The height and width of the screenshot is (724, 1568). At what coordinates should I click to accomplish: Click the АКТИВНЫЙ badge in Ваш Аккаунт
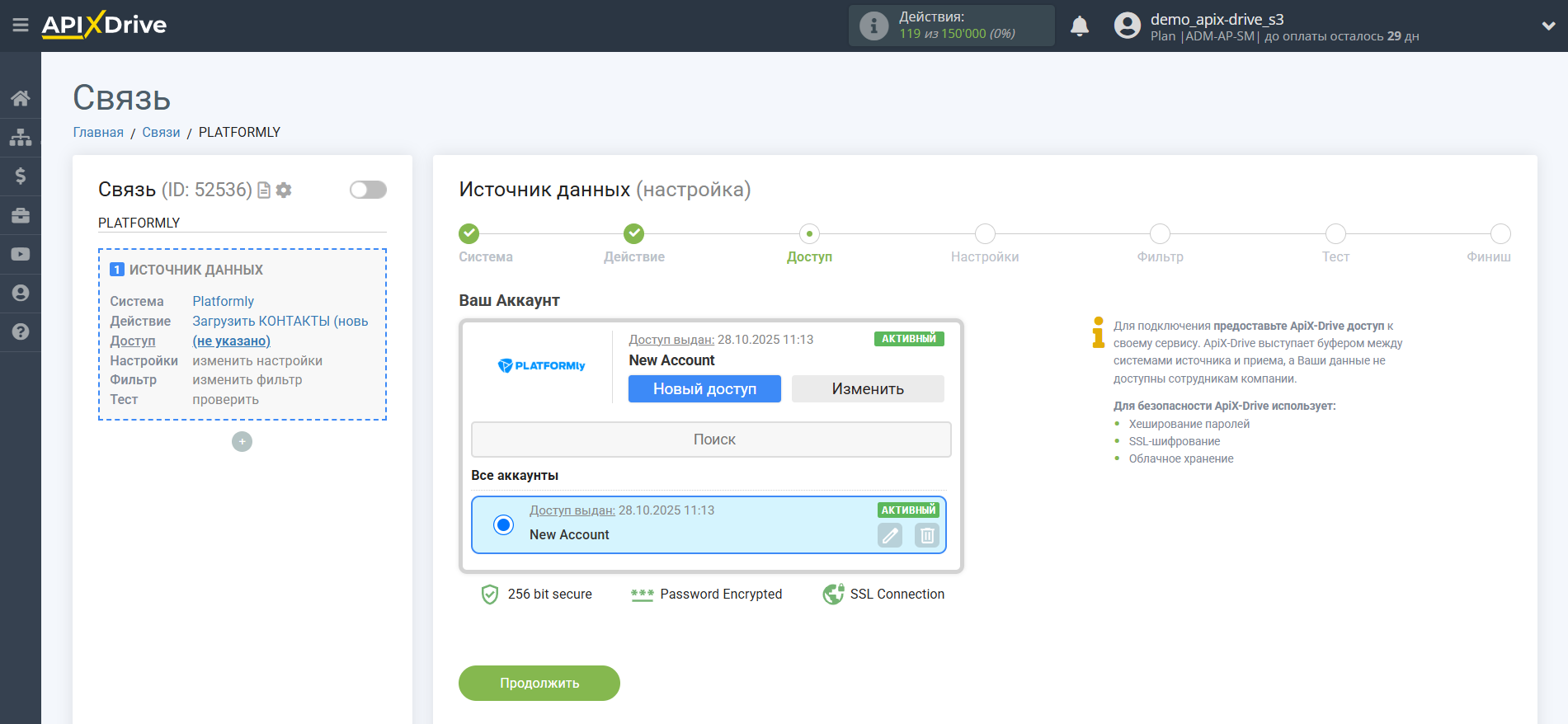click(x=909, y=339)
